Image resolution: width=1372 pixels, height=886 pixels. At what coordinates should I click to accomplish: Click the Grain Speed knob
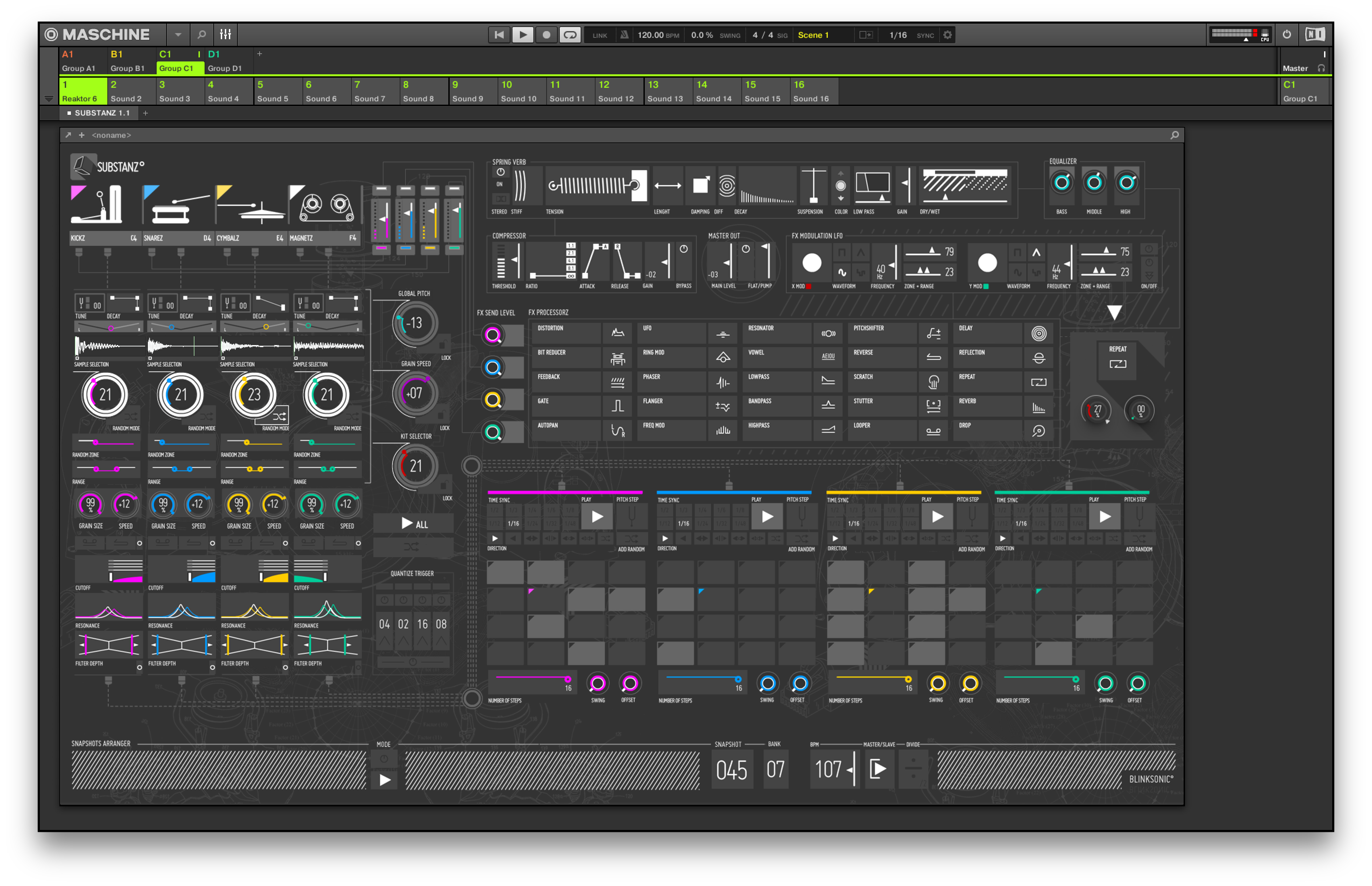pyautogui.click(x=414, y=393)
